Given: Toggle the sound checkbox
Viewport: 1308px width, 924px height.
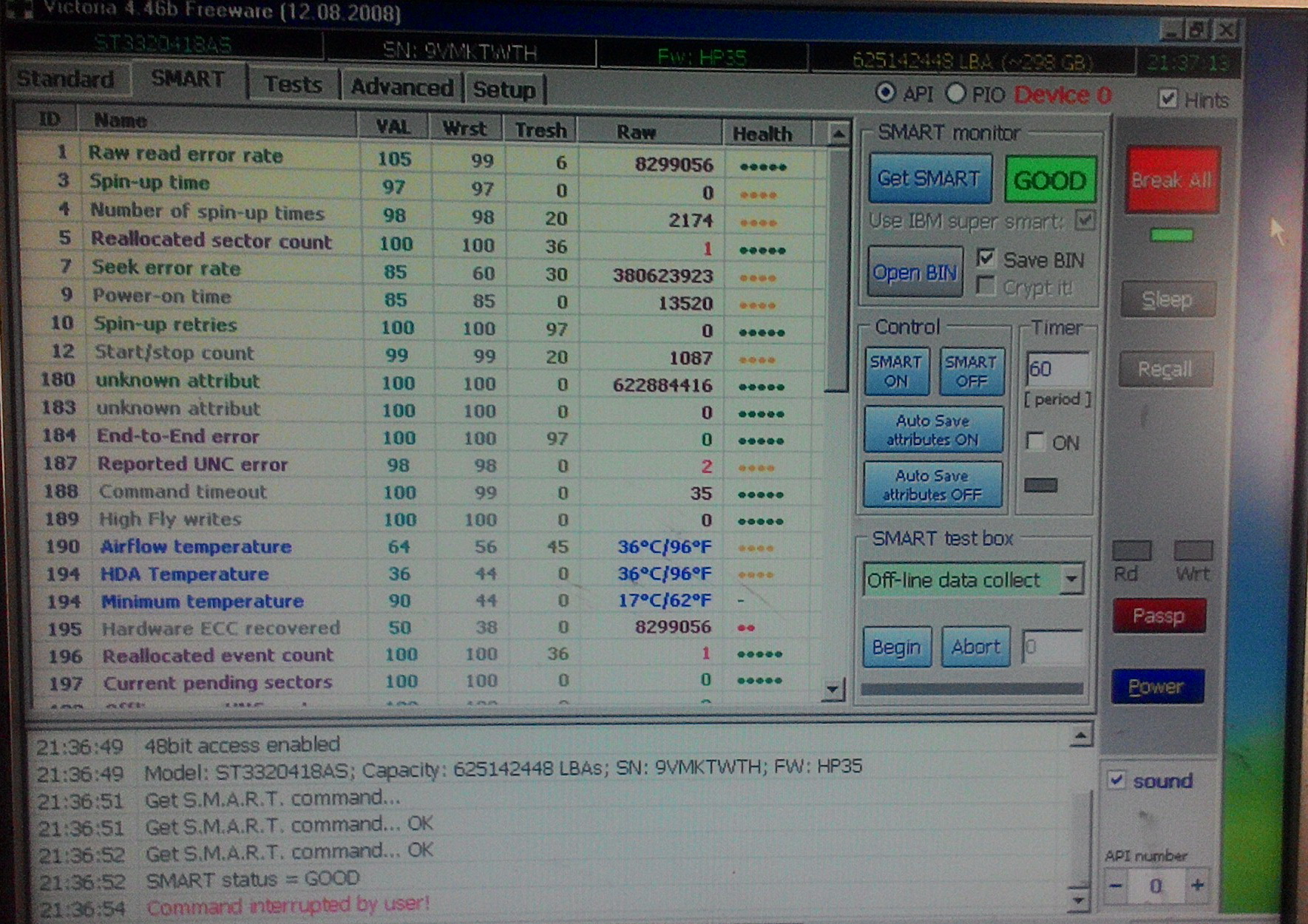Looking at the screenshot, I should tap(1116, 780).
